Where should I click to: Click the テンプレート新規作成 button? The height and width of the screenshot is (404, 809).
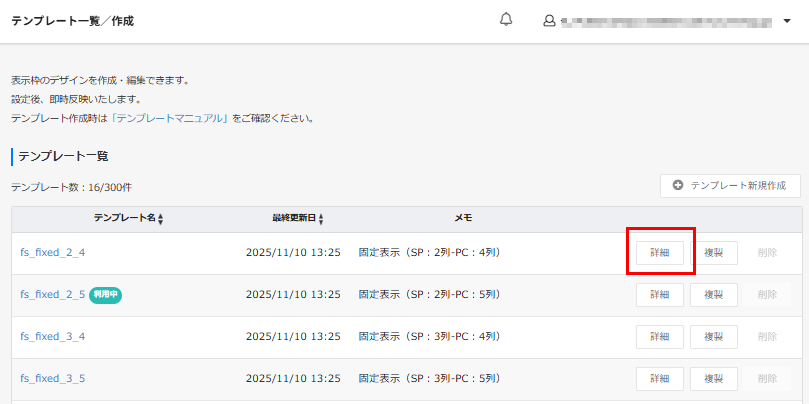730,186
